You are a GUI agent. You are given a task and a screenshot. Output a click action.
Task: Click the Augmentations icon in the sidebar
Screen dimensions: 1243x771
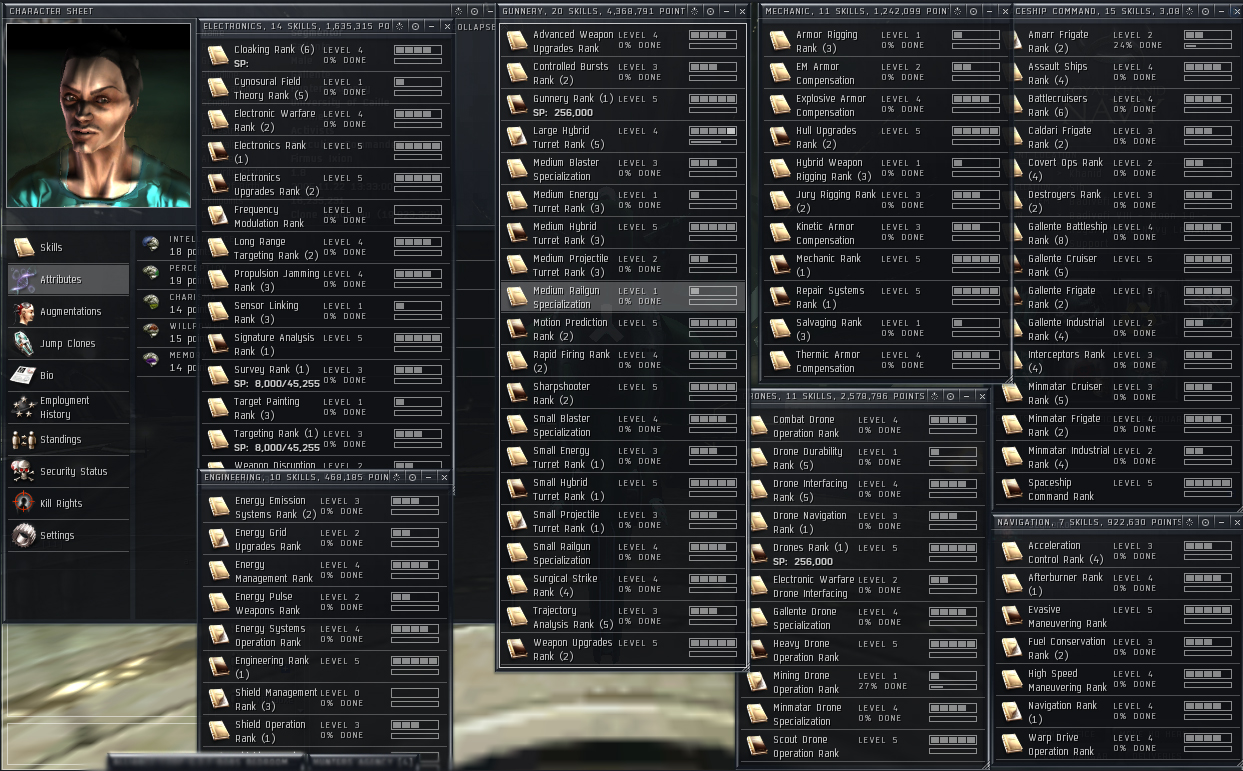coord(23,311)
